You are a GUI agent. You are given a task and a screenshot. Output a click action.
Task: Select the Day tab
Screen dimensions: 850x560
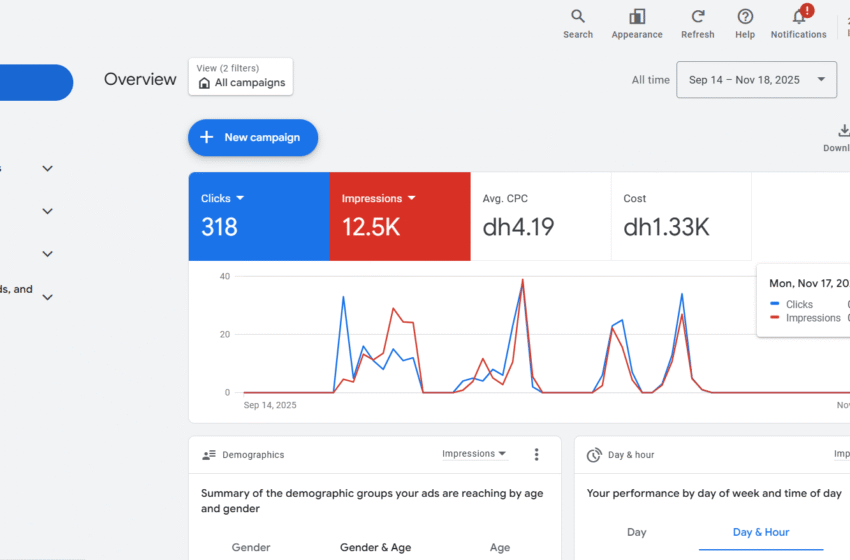(x=636, y=532)
